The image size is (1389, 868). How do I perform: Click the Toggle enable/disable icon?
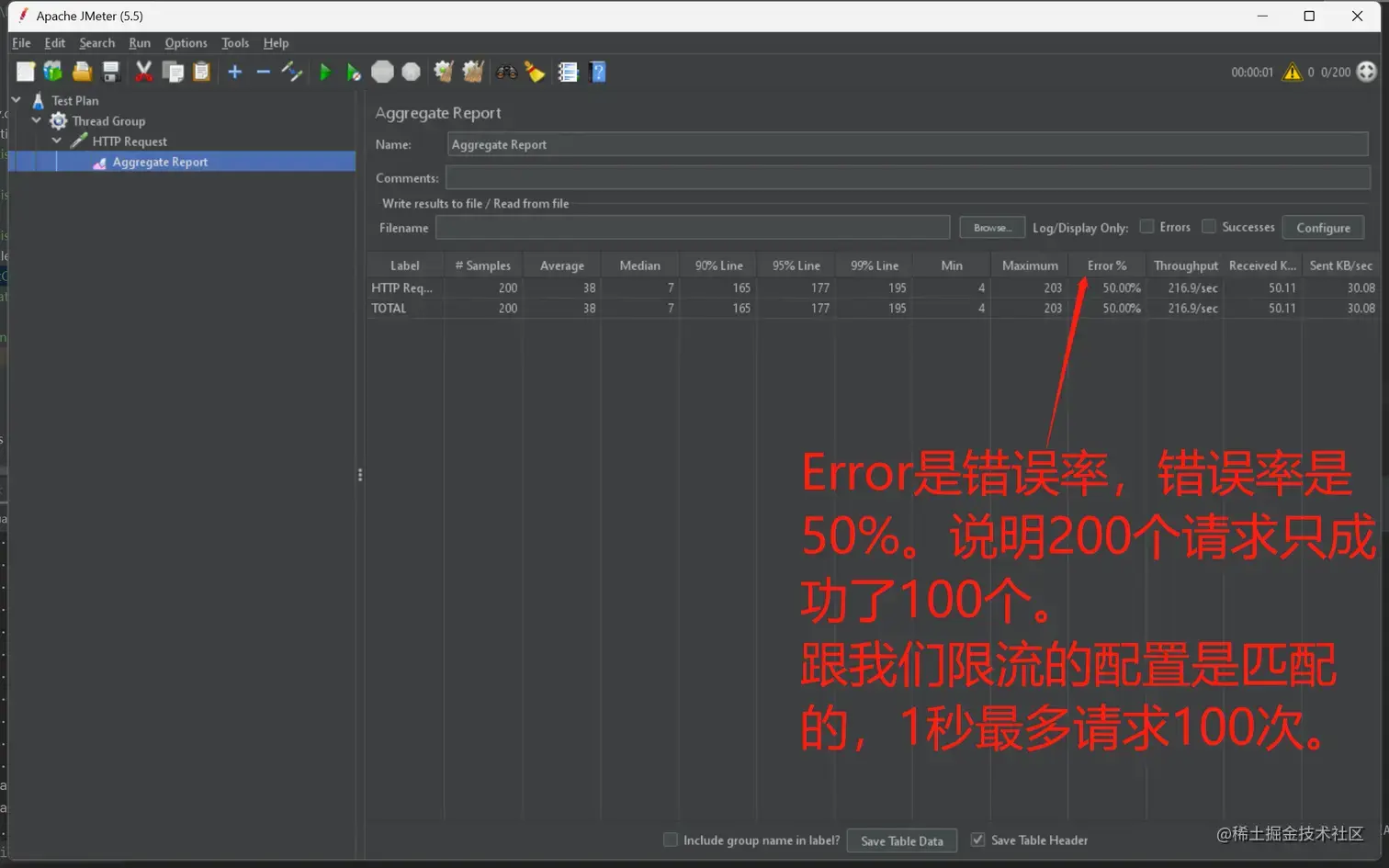point(292,72)
